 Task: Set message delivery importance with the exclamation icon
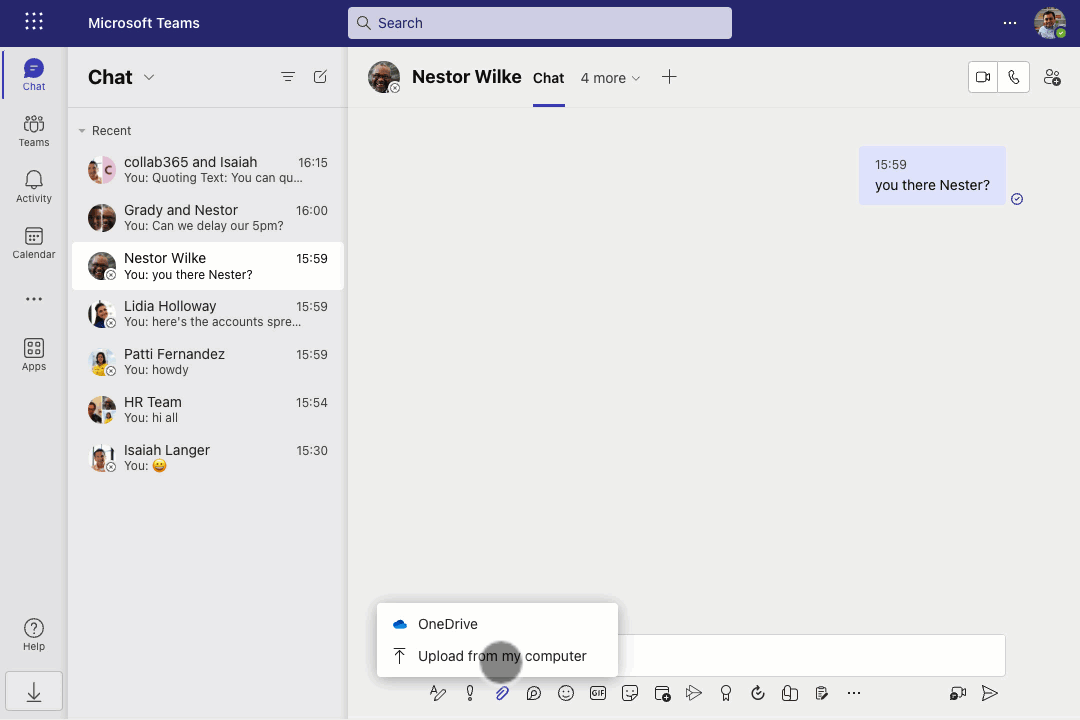point(470,693)
